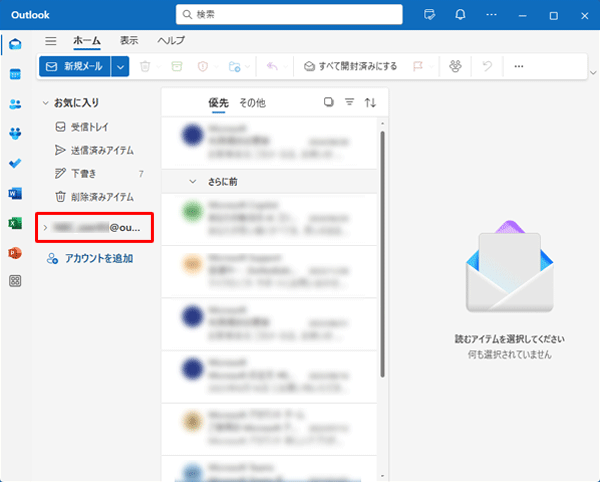Click the scroll-up arrow of message list
600x482 pixels.
pos(382,124)
